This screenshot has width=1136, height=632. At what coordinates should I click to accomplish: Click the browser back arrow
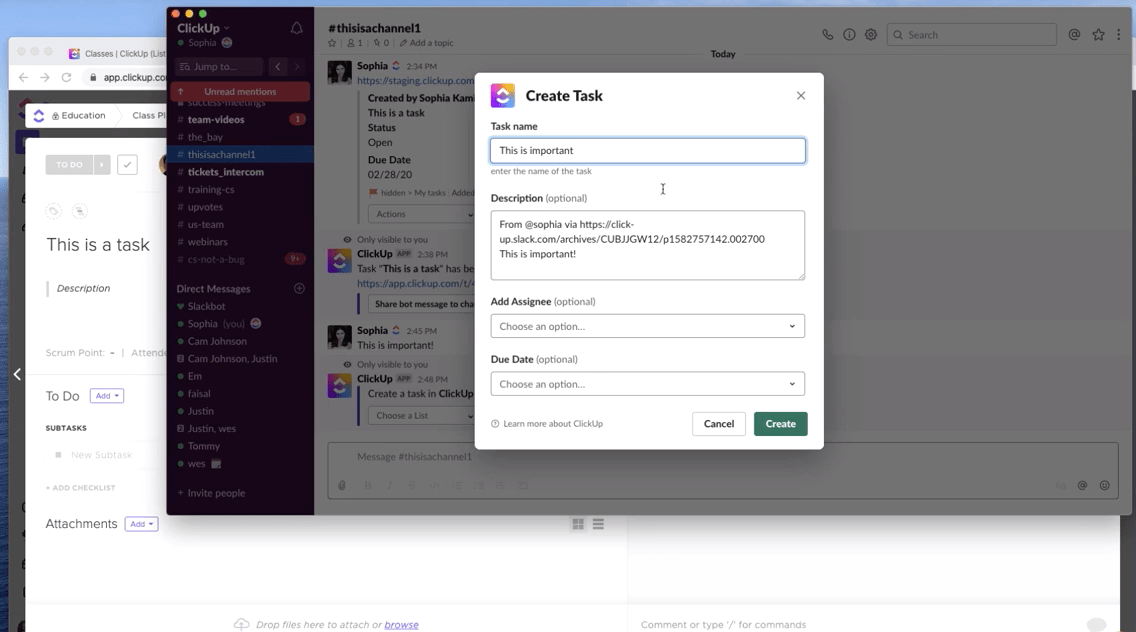click(23, 77)
